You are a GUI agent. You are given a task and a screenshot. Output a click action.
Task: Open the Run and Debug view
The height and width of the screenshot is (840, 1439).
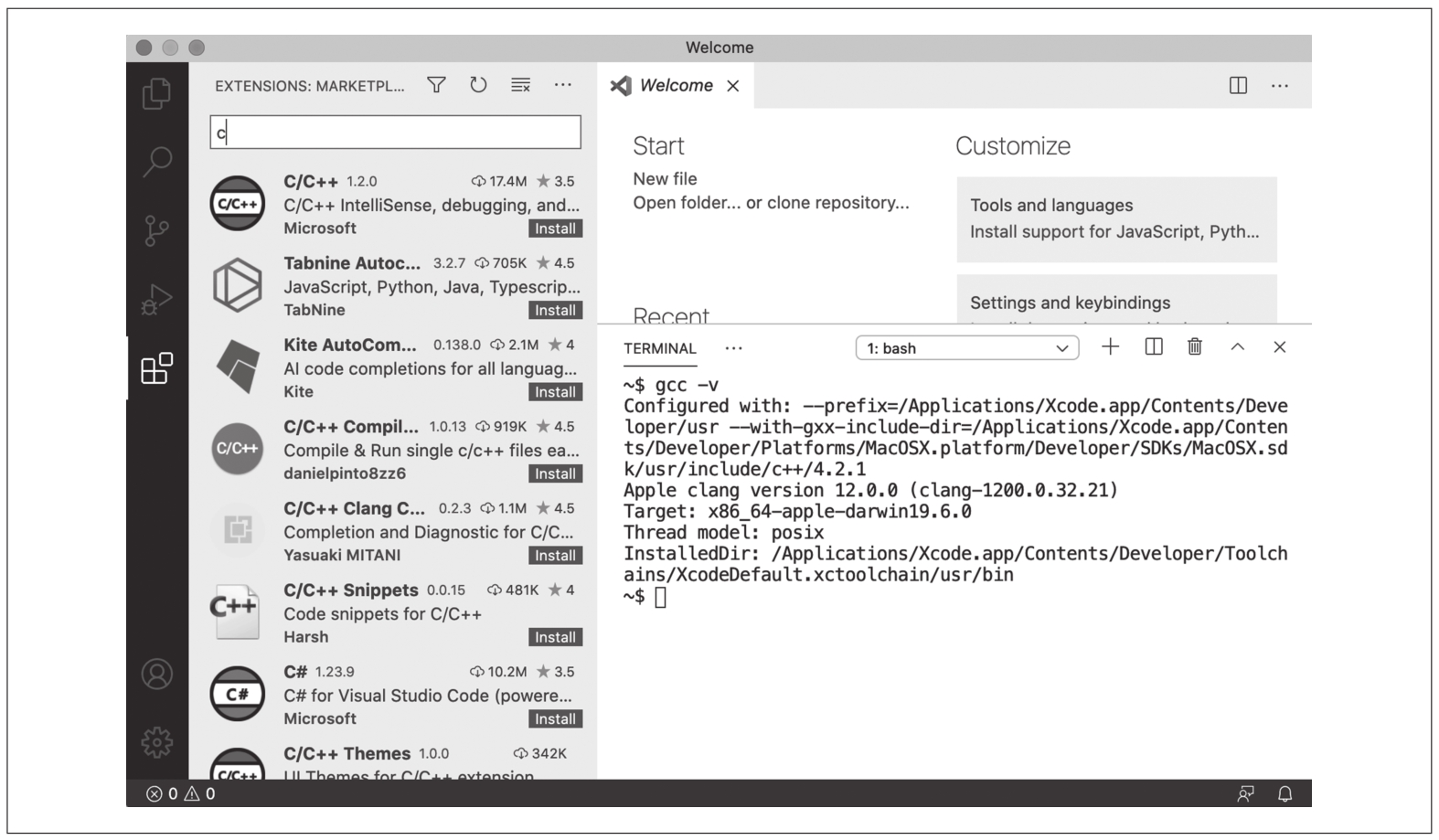click(156, 299)
